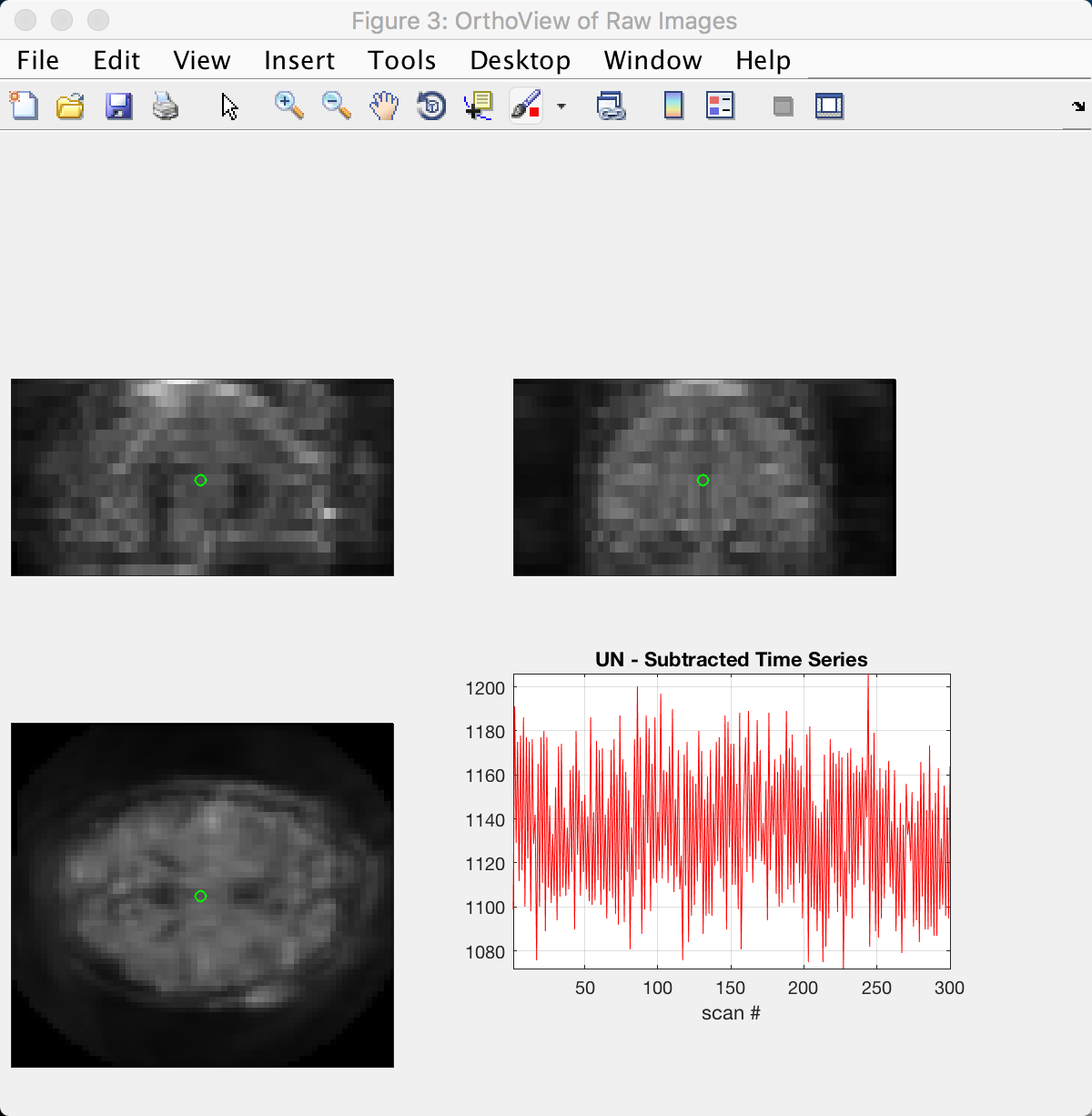The width and height of the screenshot is (1092, 1116).
Task: Click the sagittal brain slice image
Action: tap(202, 477)
